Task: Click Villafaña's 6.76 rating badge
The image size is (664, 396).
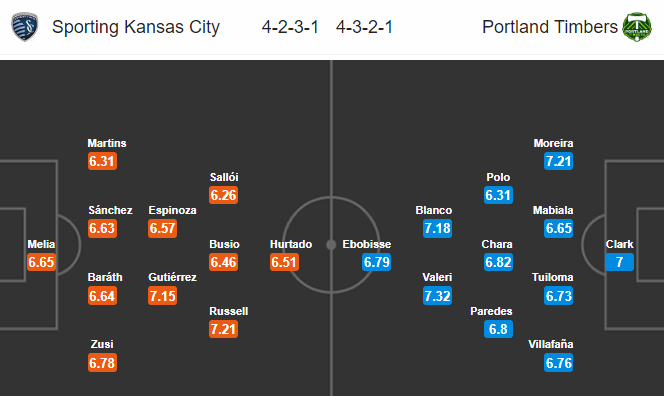Action: (x=559, y=363)
